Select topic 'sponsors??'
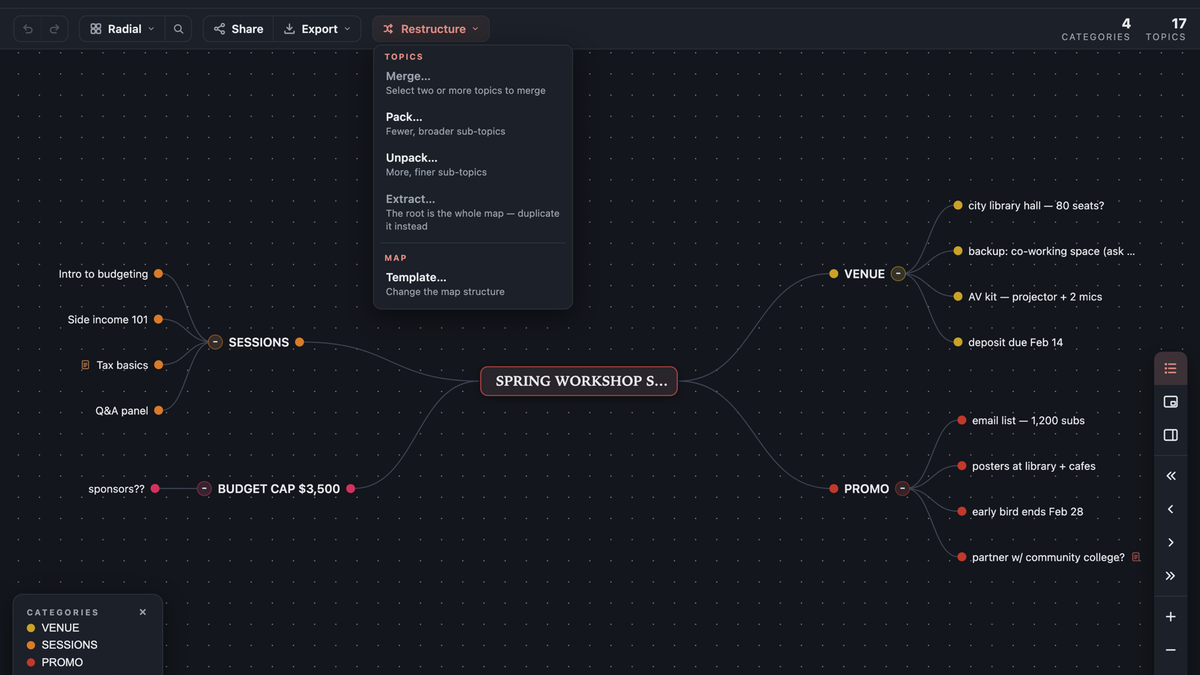1200x675 pixels. [116, 489]
